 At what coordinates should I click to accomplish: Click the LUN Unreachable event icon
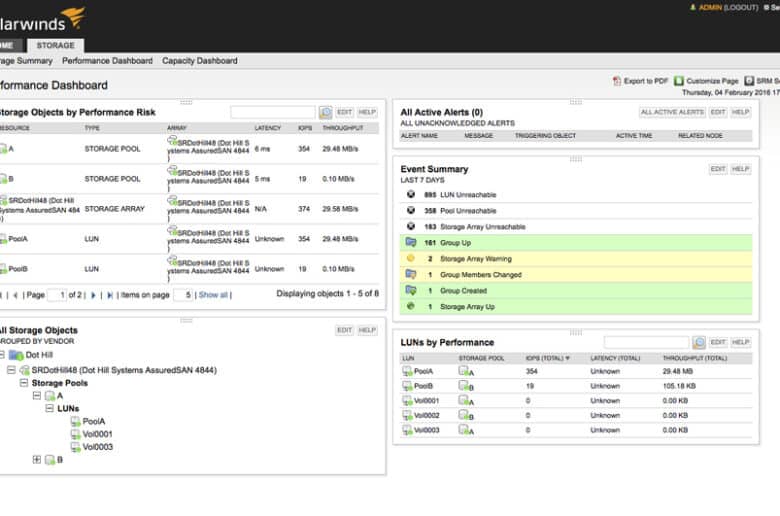pos(411,195)
